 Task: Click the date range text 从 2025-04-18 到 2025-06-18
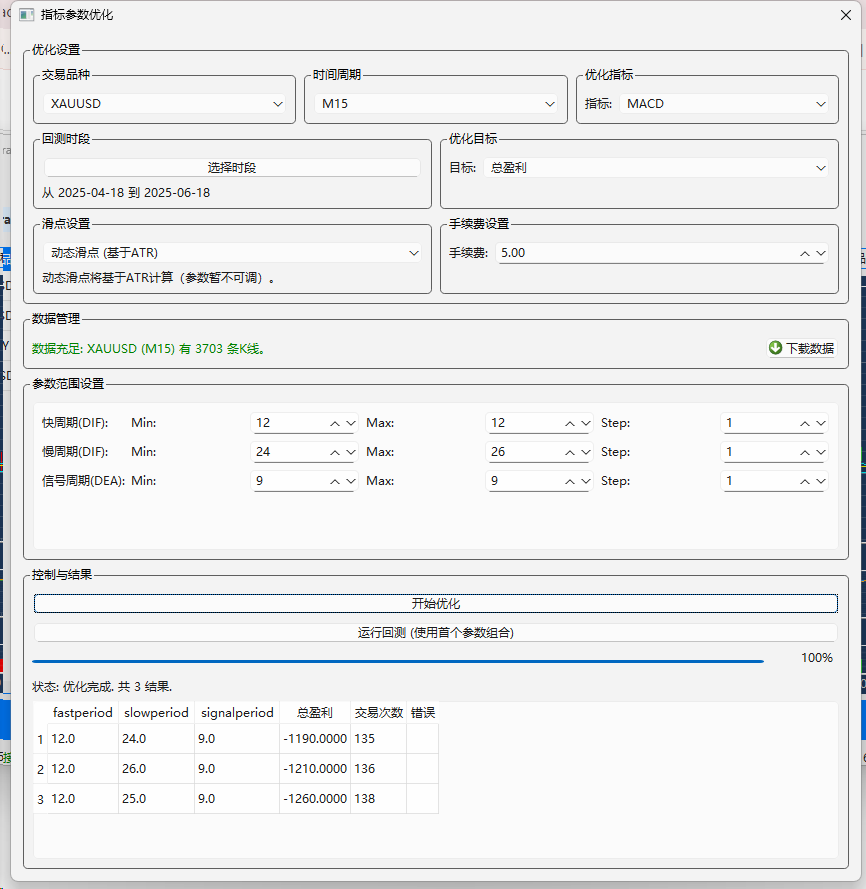pos(126,193)
